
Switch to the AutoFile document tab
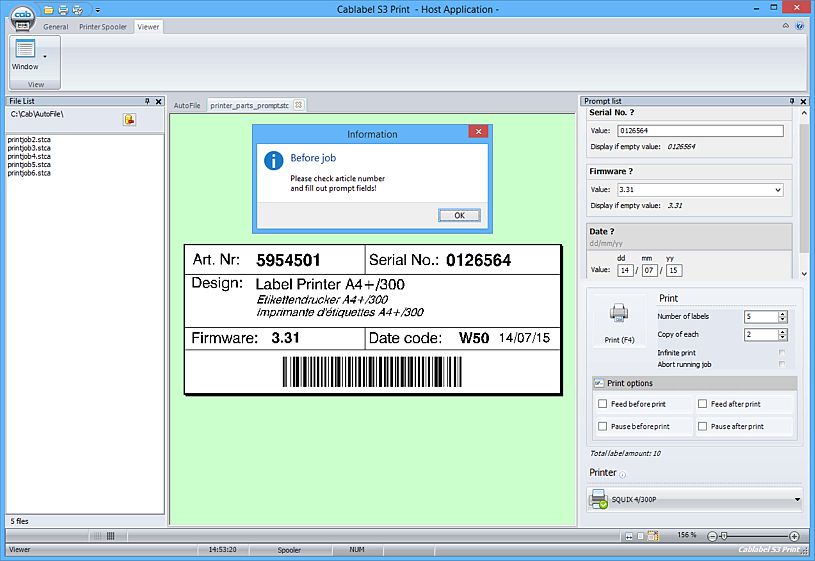(187, 105)
